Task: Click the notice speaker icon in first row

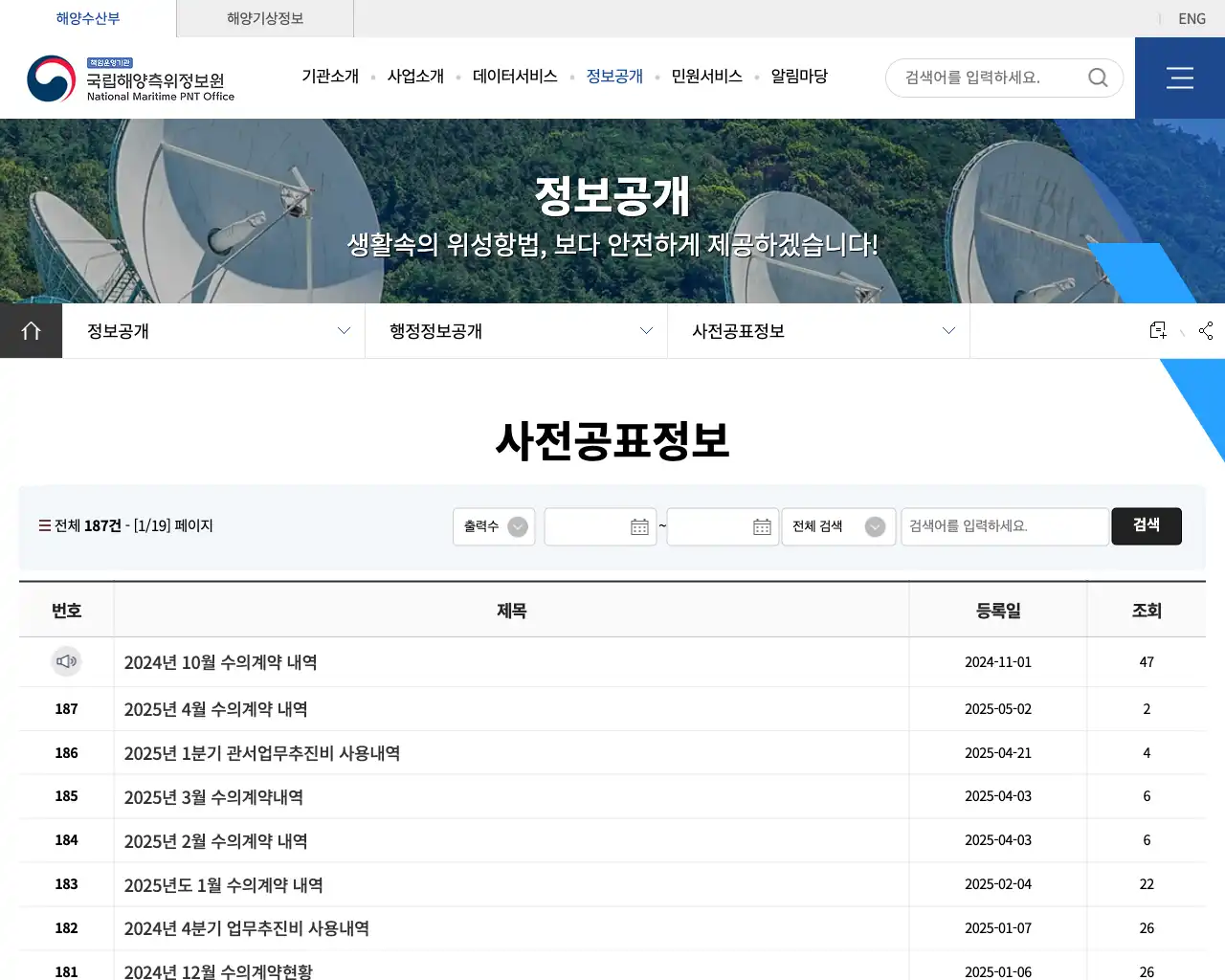Action: point(66,661)
